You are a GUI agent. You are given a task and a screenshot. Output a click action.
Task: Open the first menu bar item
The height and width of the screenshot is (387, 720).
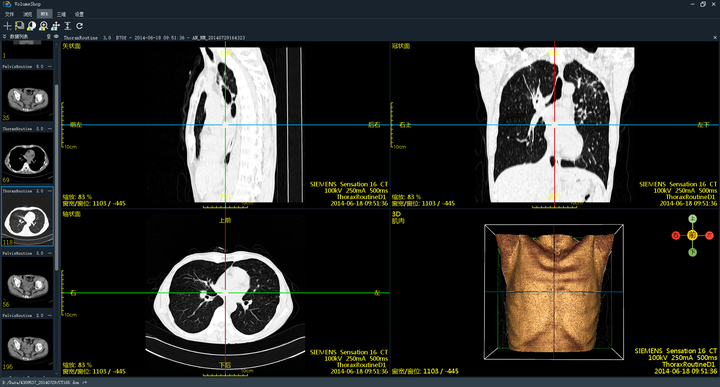pos(9,14)
